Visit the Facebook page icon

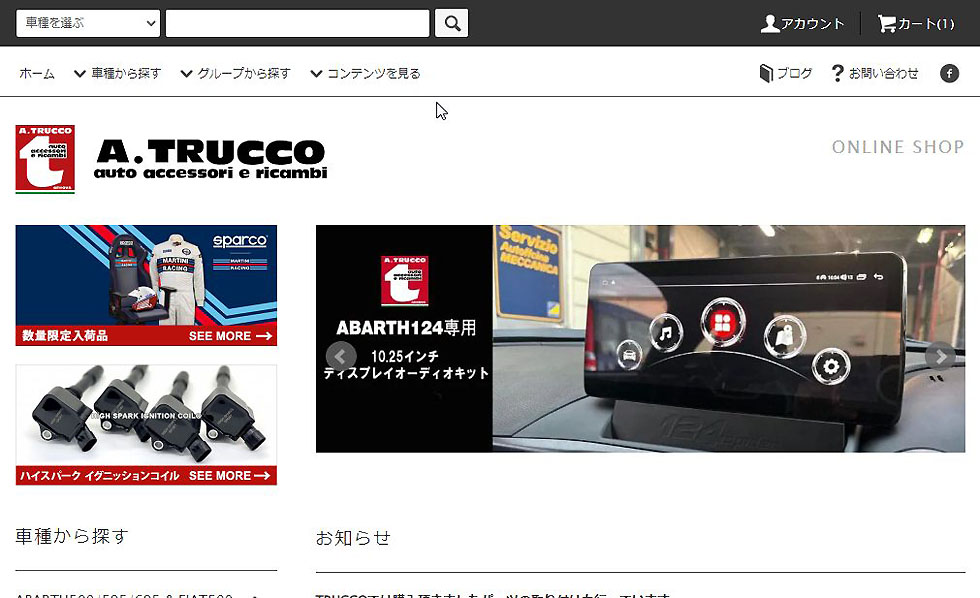tap(949, 73)
